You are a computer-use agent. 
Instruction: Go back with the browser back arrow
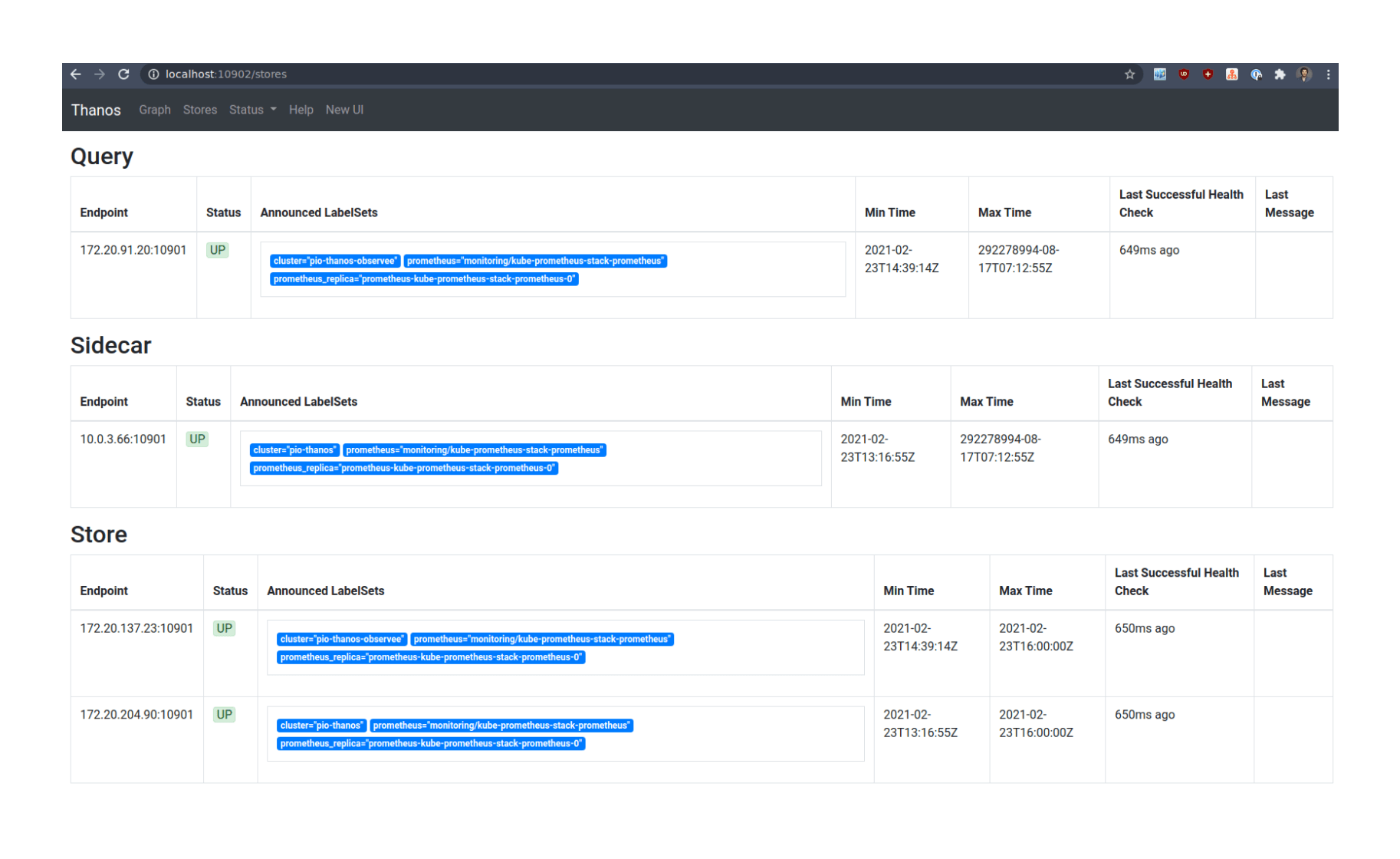(x=75, y=74)
